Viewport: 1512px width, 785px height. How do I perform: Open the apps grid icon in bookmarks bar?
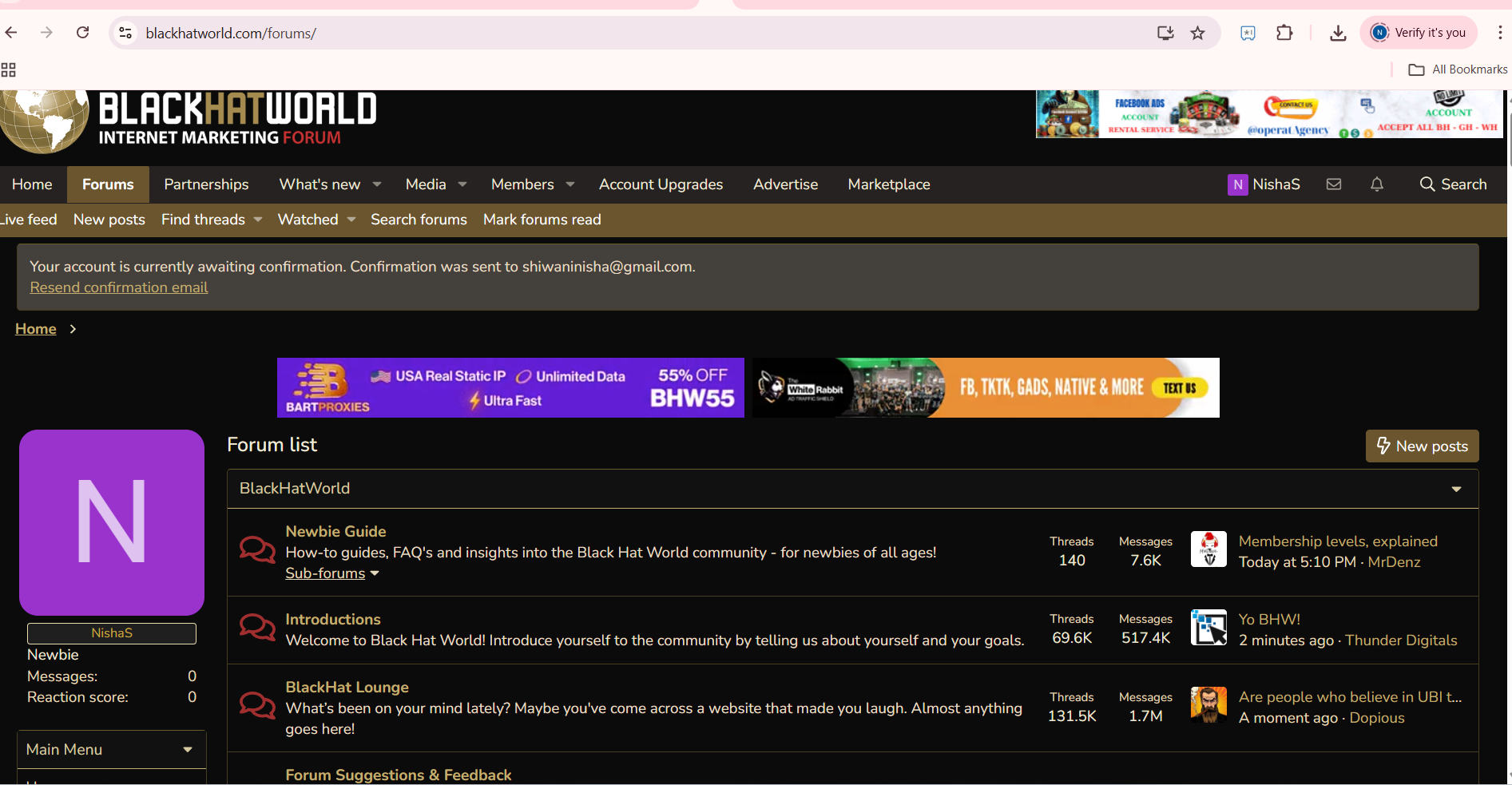click(x=9, y=69)
